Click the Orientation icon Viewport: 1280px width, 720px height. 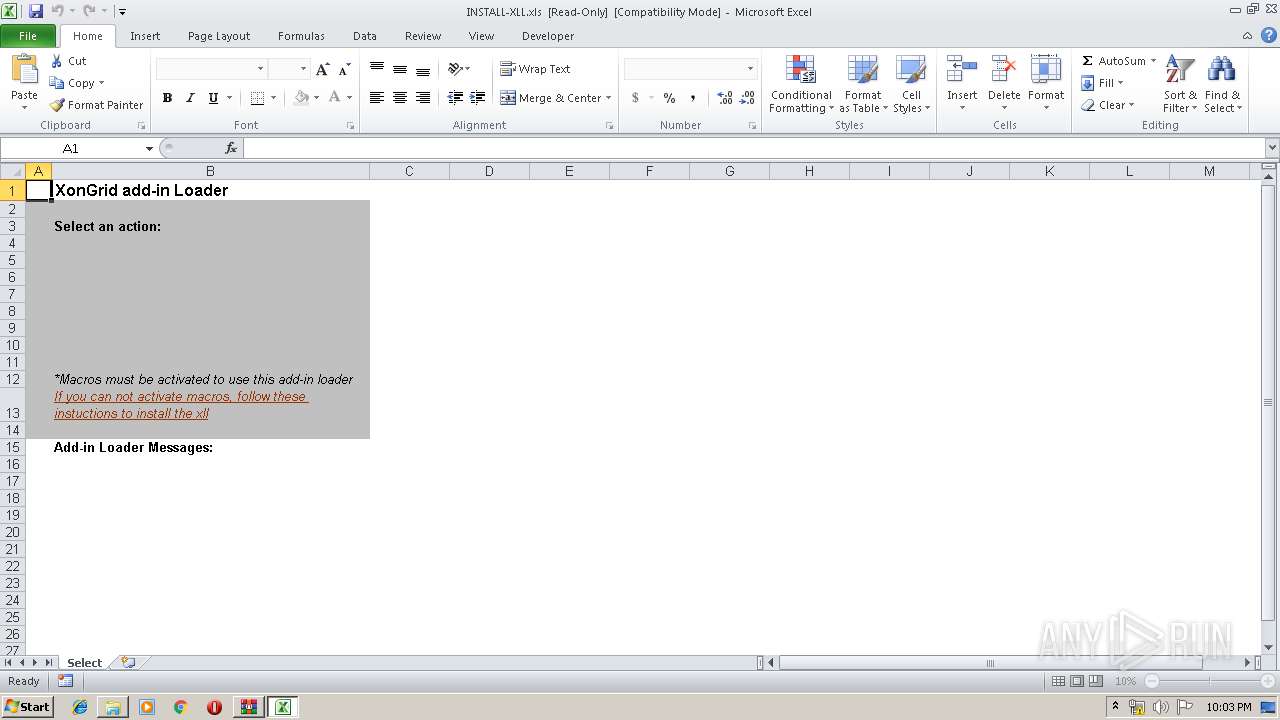click(455, 69)
